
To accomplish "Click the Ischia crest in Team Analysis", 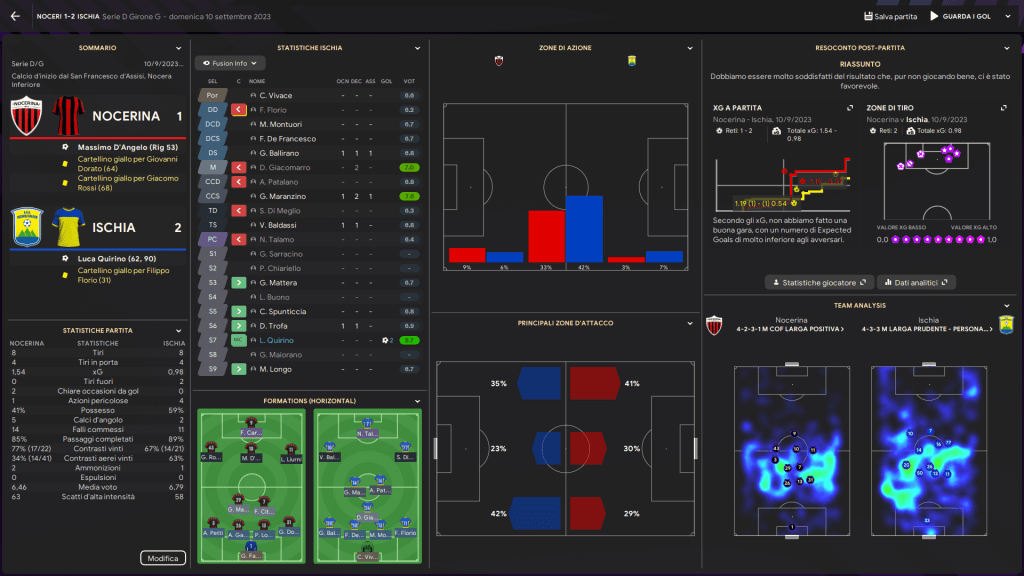I will pos(1007,324).
